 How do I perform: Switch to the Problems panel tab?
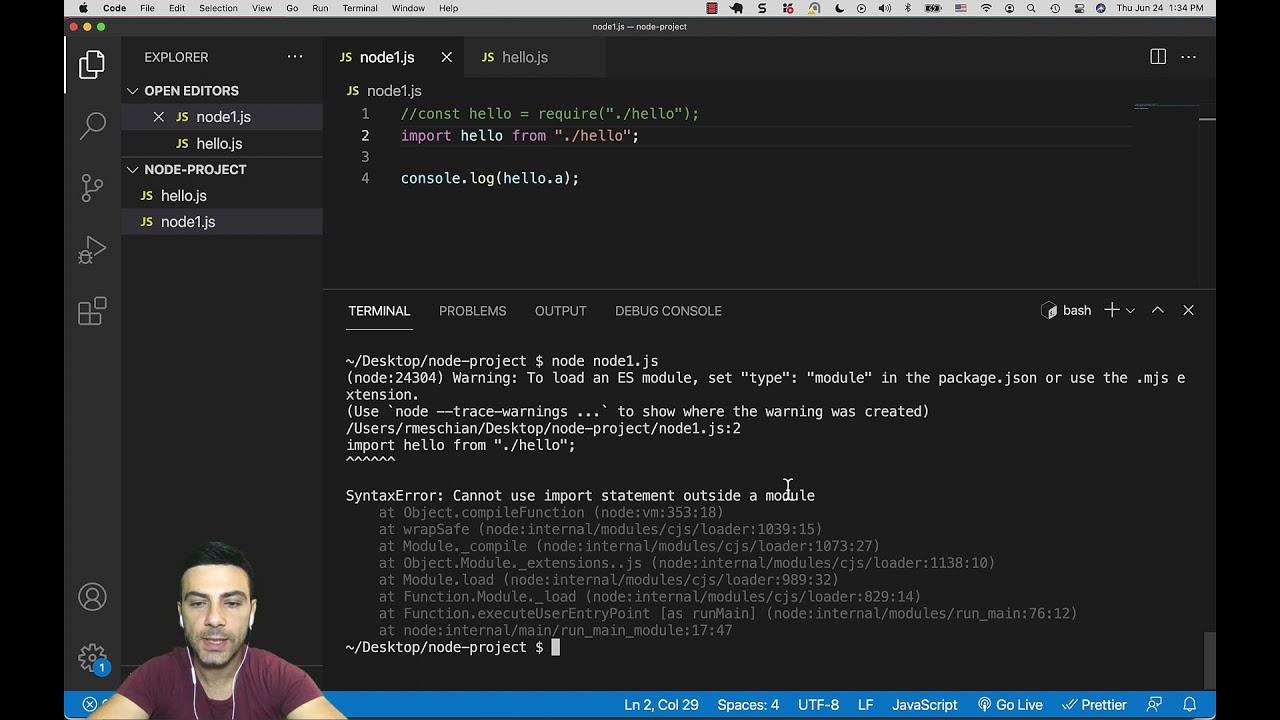click(x=472, y=311)
